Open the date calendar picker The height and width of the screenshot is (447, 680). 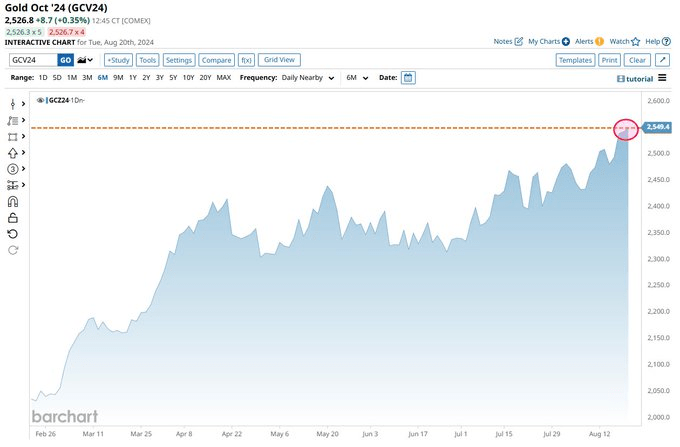pyautogui.click(x=408, y=77)
